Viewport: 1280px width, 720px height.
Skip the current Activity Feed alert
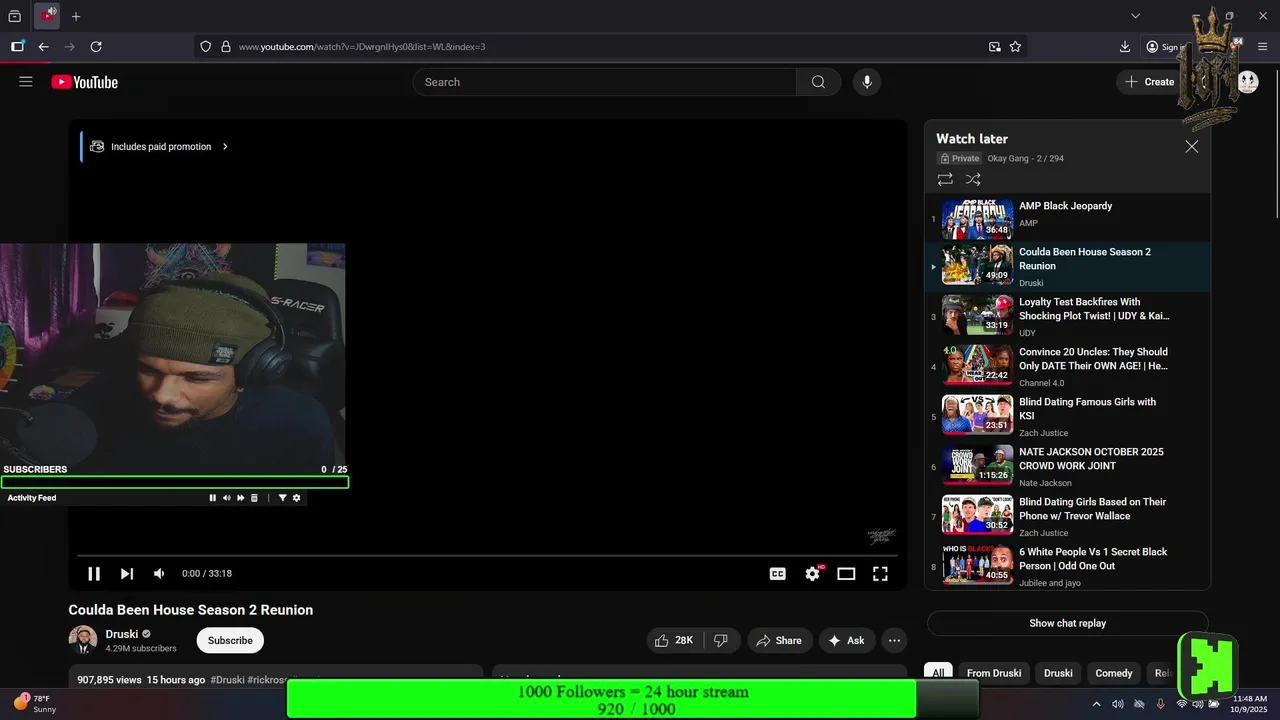click(240, 498)
